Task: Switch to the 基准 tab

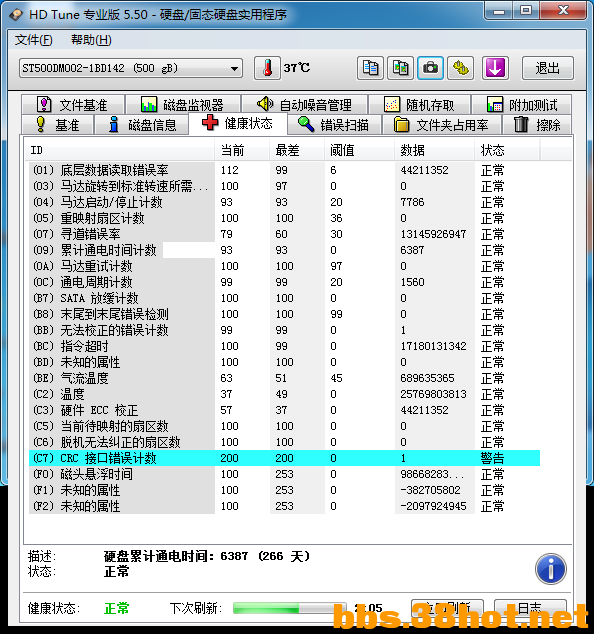Action: coord(57,125)
